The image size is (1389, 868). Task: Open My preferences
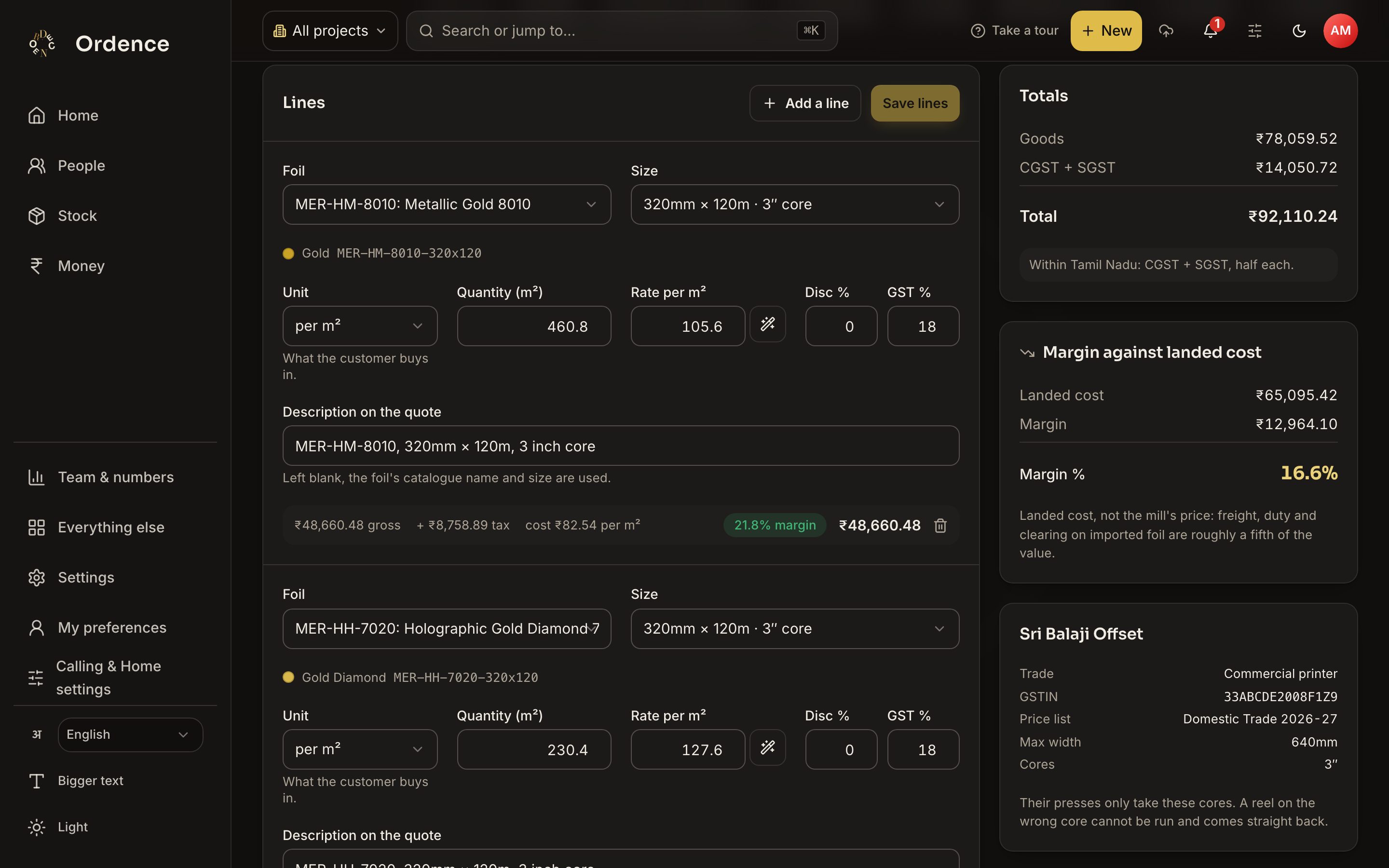(115, 627)
